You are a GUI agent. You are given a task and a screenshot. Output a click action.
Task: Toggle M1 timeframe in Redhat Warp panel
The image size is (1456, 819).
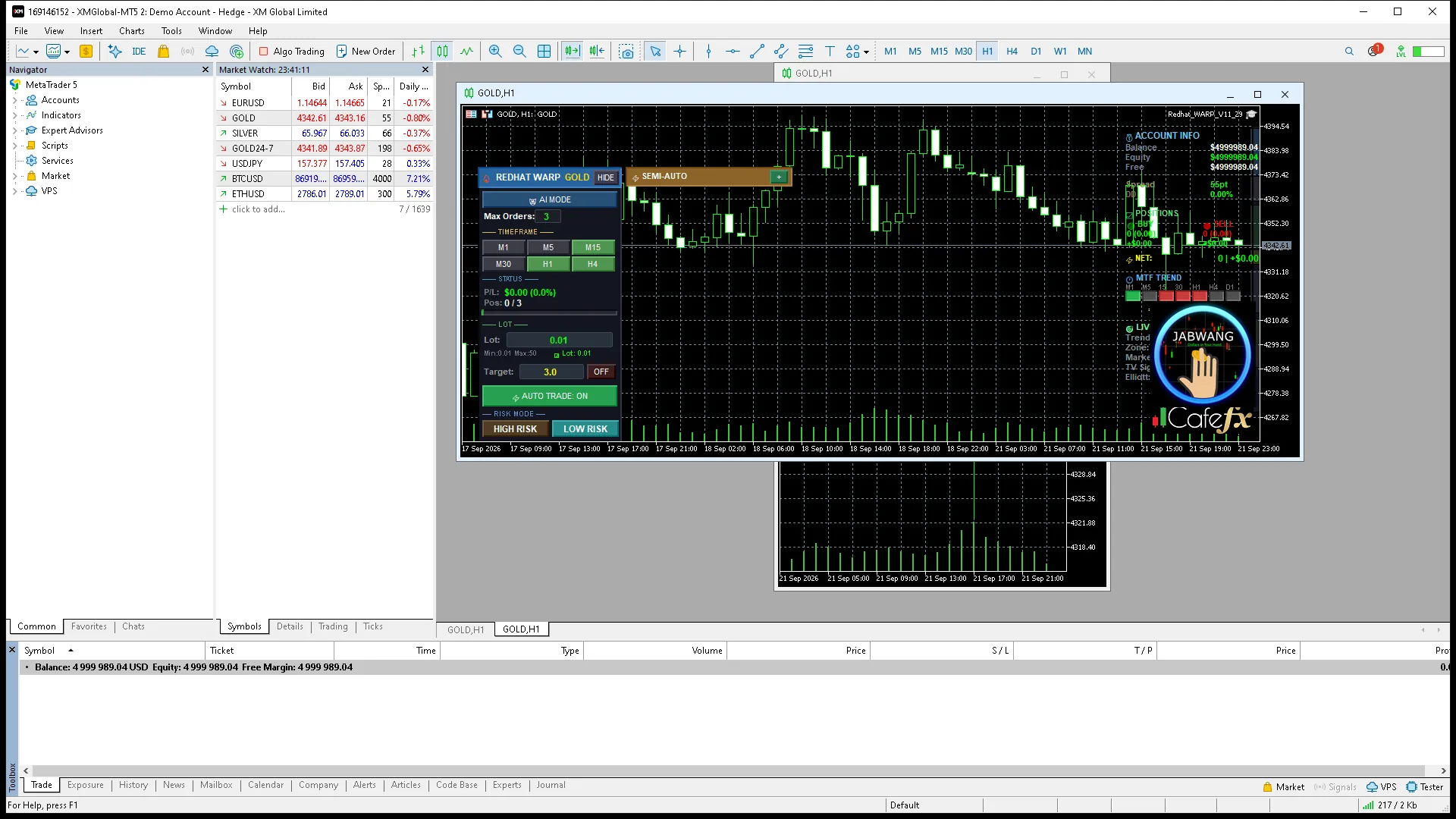click(504, 247)
